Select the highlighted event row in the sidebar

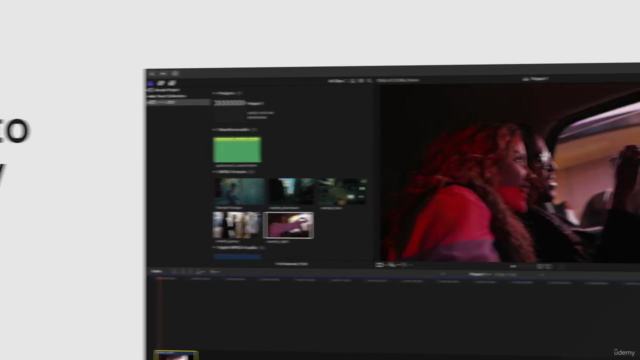click(178, 102)
